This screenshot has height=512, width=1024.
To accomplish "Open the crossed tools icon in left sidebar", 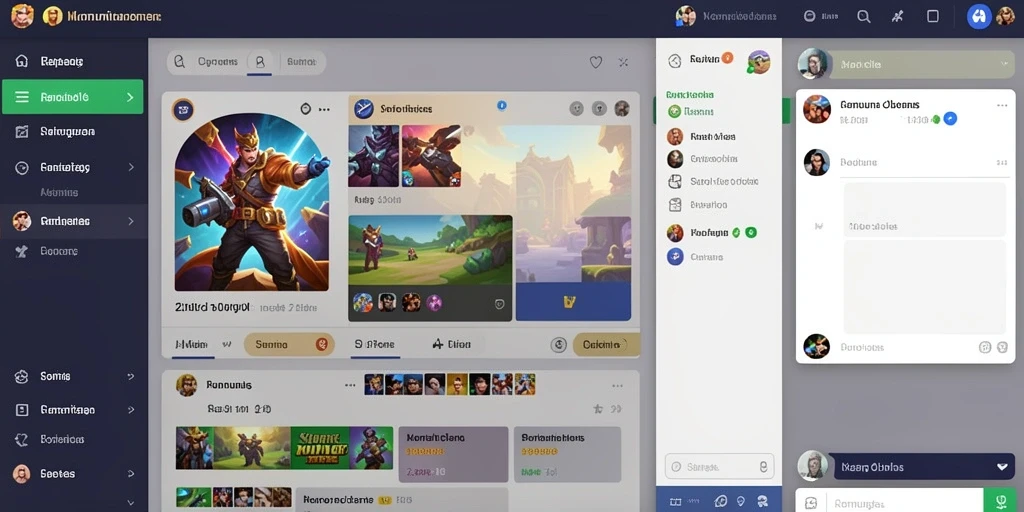I will tap(22, 251).
